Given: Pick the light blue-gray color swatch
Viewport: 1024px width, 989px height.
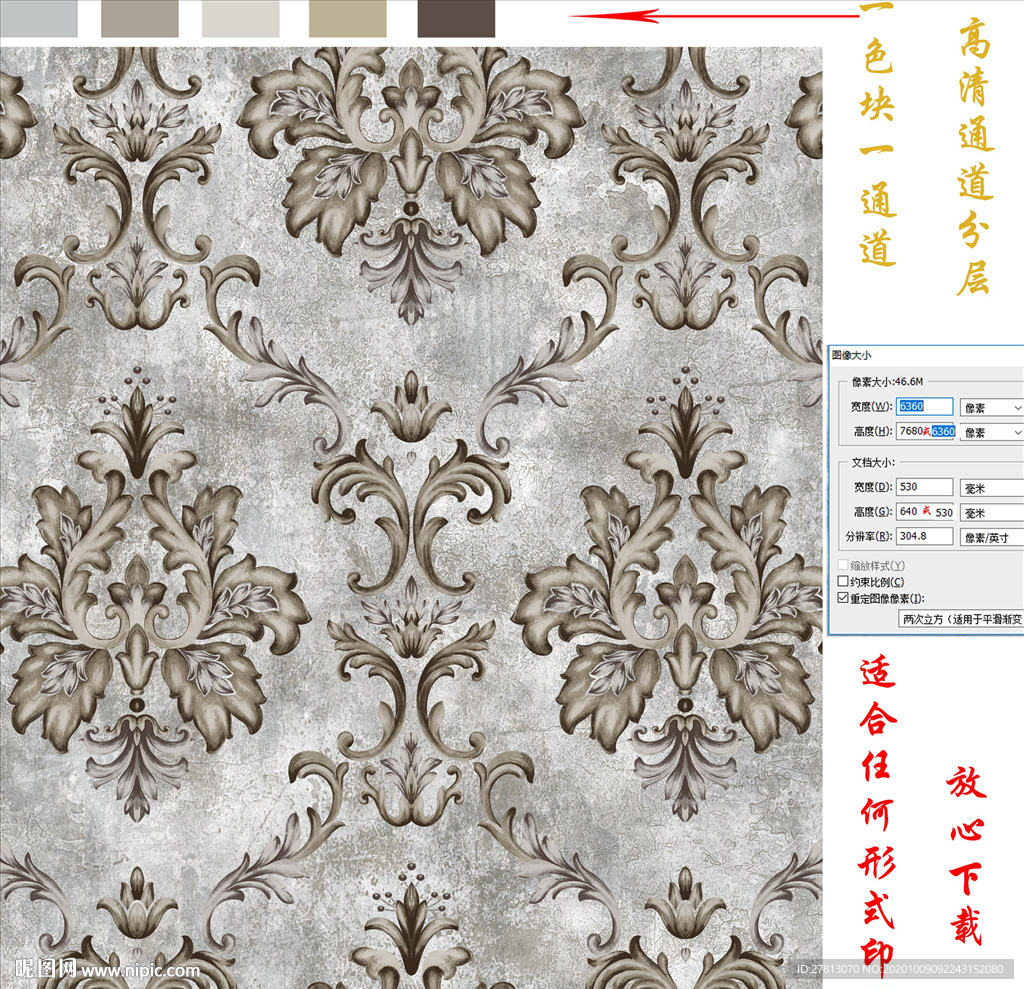Looking at the screenshot, I should [x=39, y=18].
